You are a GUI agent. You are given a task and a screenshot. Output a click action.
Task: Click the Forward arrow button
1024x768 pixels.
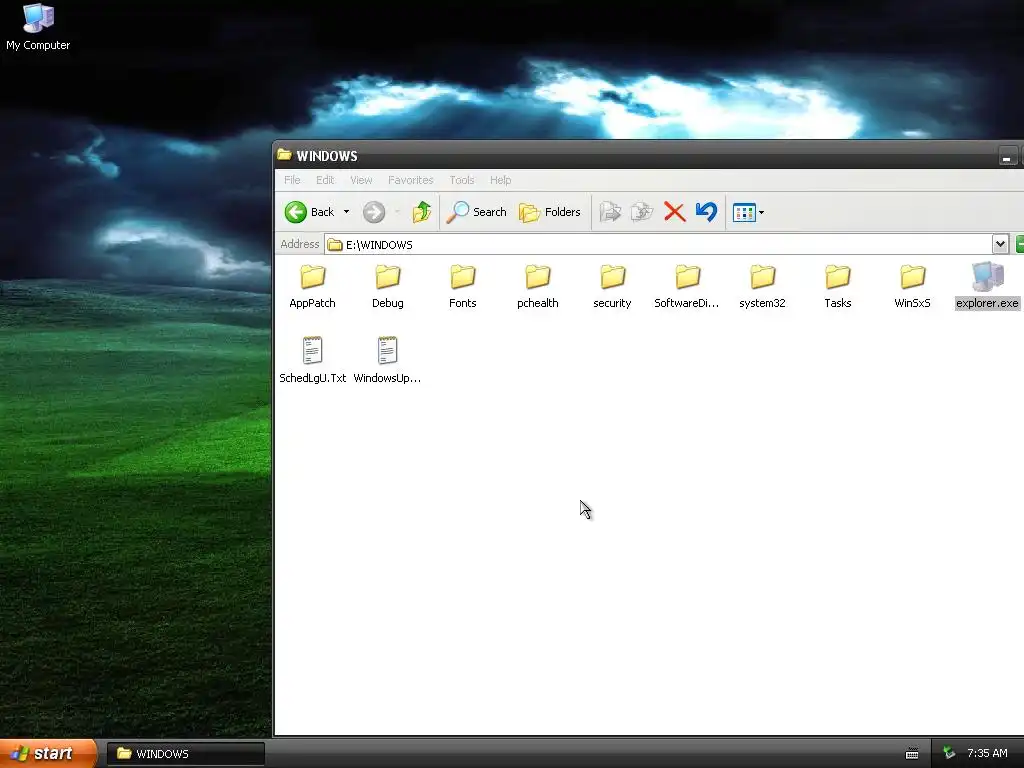pos(374,212)
